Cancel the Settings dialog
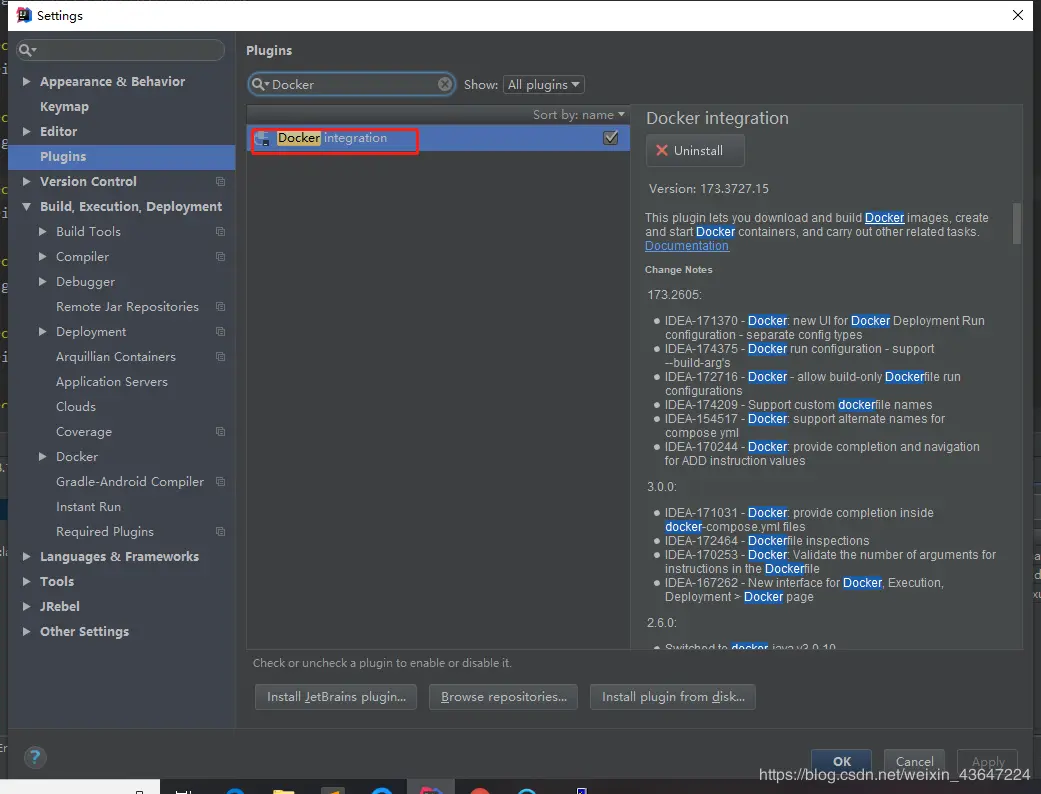The width and height of the screenshot is (1041, 794). (914, 761)
